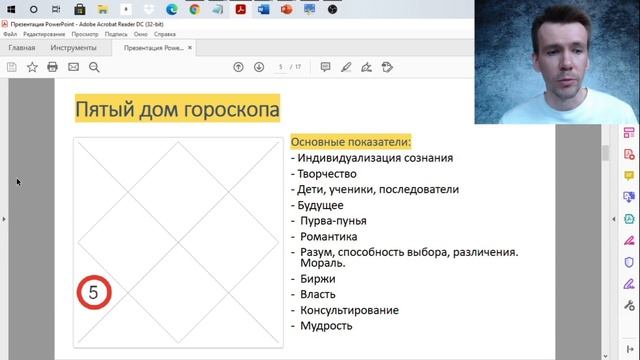Click the page number input field
The width and height of the screenshot is (640, 360).
point(280,67)
